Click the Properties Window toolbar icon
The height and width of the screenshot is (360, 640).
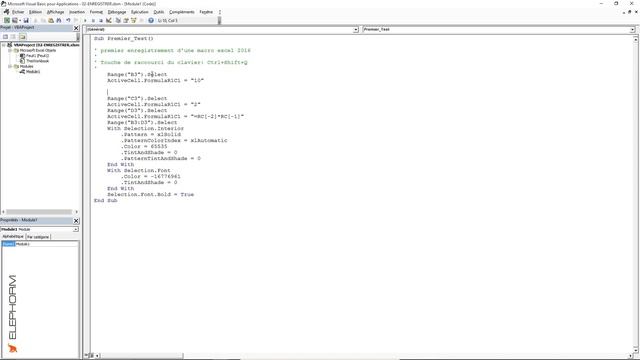click(126, 20)
